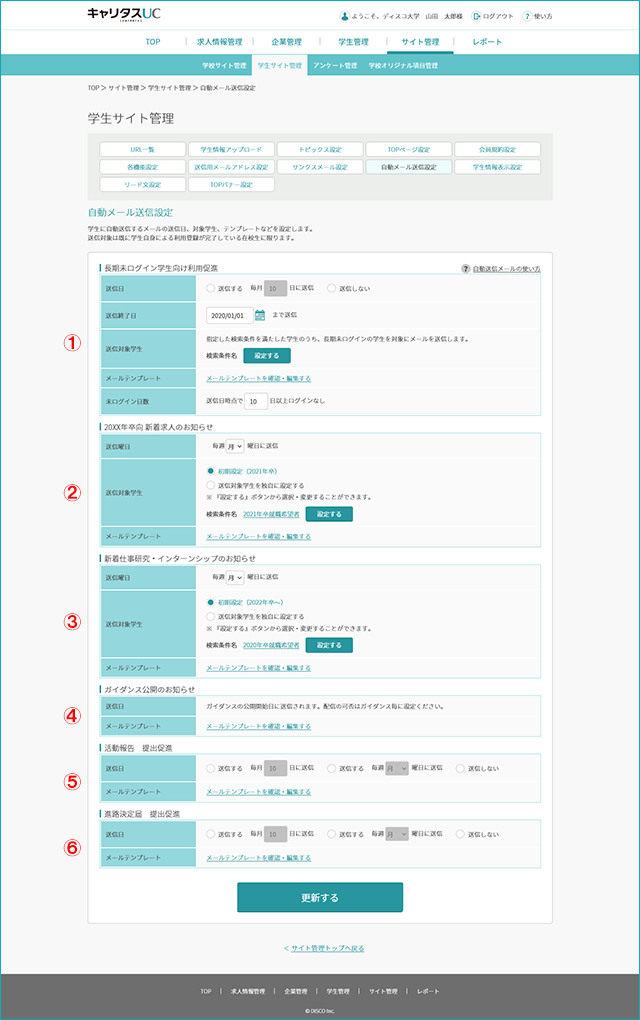Open weekday dropdown in 活動報告 section
640x1020 pixels.
[x=397, y=768]
